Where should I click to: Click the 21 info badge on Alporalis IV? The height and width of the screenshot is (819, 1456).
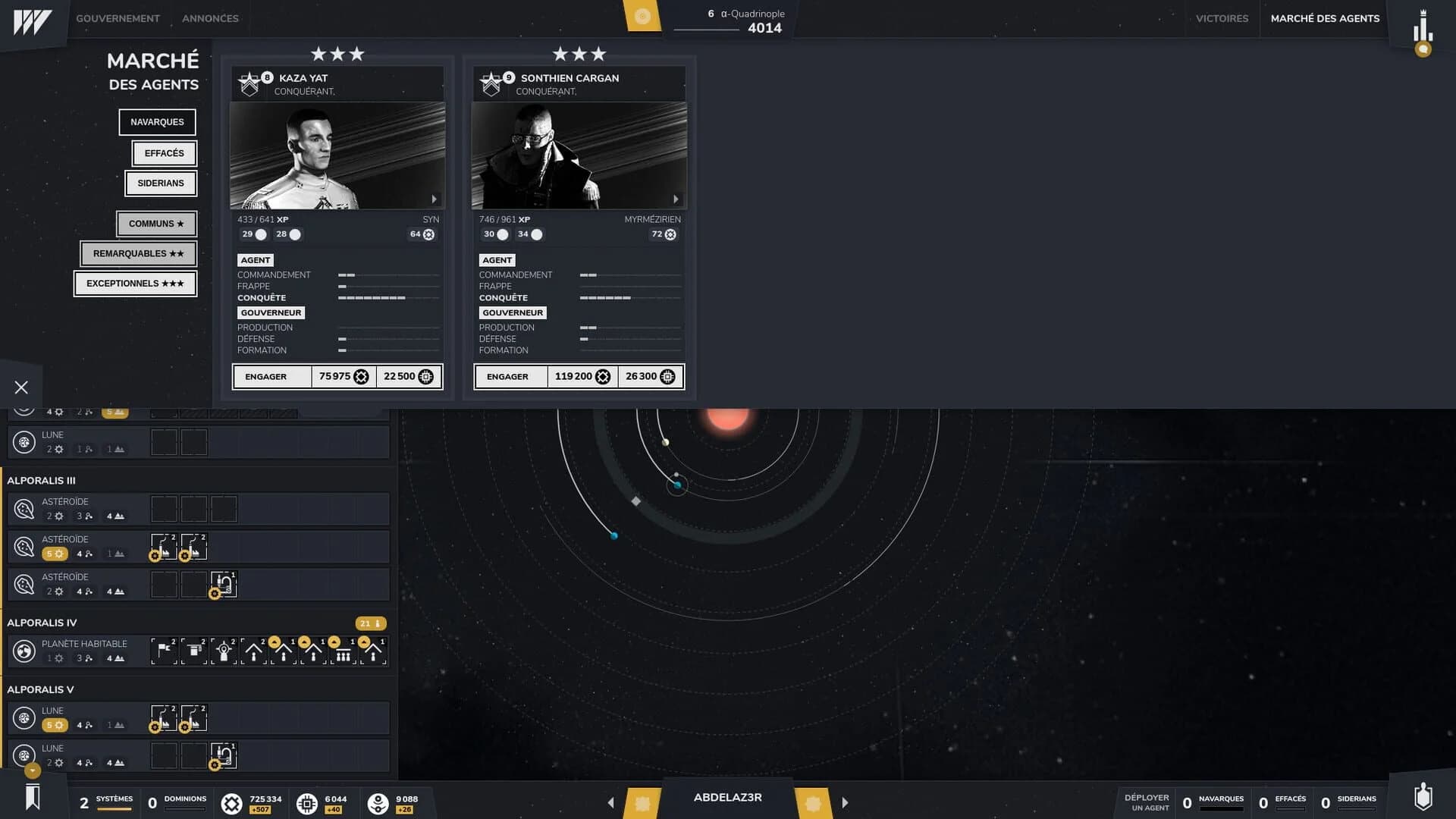point(369,623)
